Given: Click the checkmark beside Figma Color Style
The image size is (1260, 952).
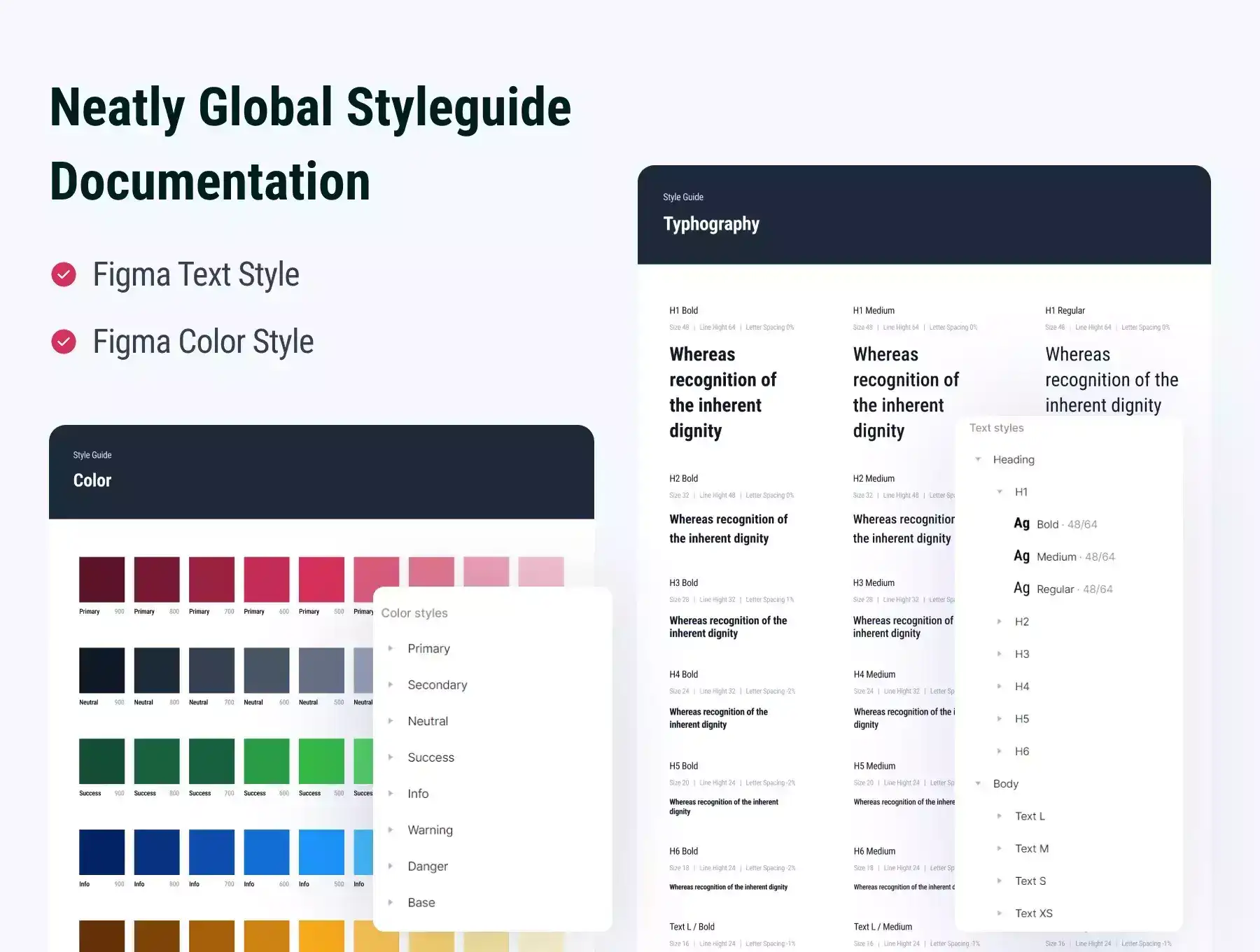Looking at the screenshot, I should pyautogui.click(x=64, y=342).
